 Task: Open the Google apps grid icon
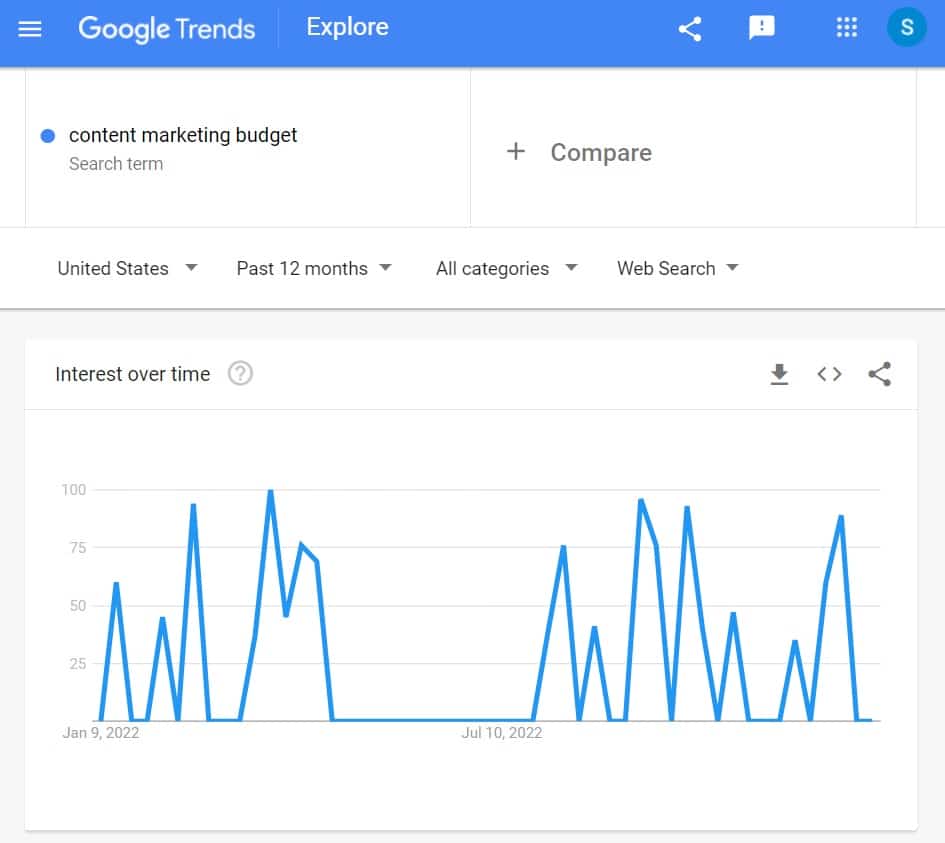(x=846, y=27)
